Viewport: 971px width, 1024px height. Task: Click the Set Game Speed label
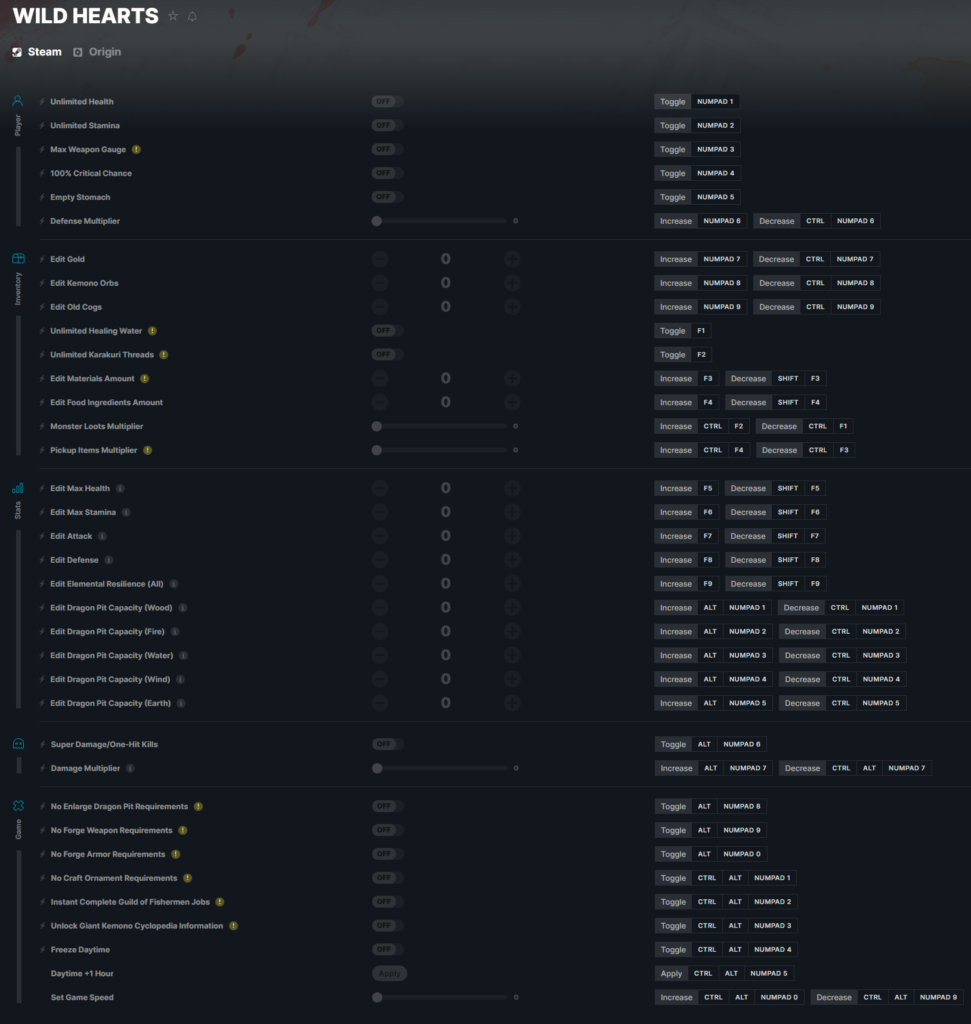[x=82, y=998]
